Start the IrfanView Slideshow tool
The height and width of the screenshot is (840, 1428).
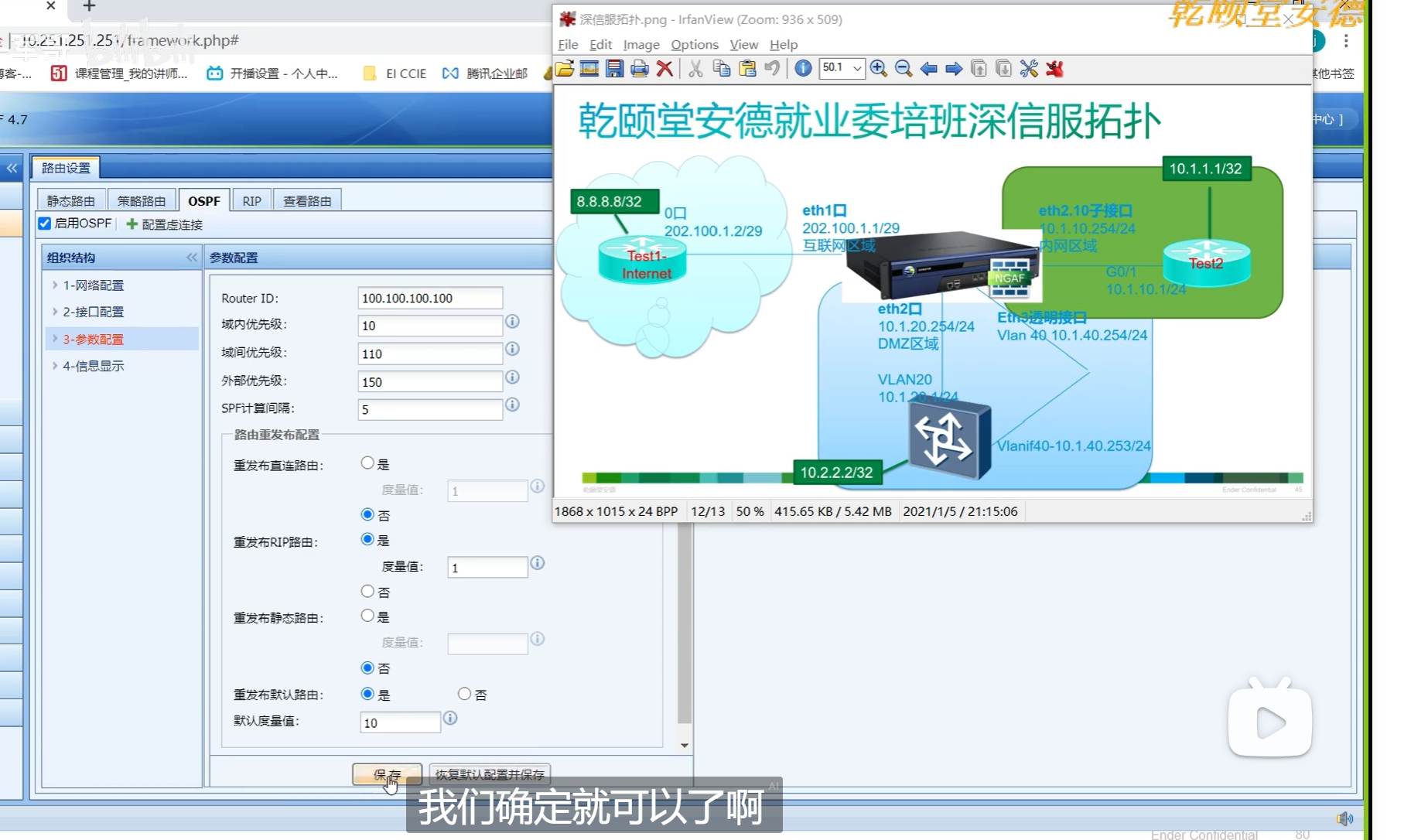pyautogui.click(x=589, y=69)
